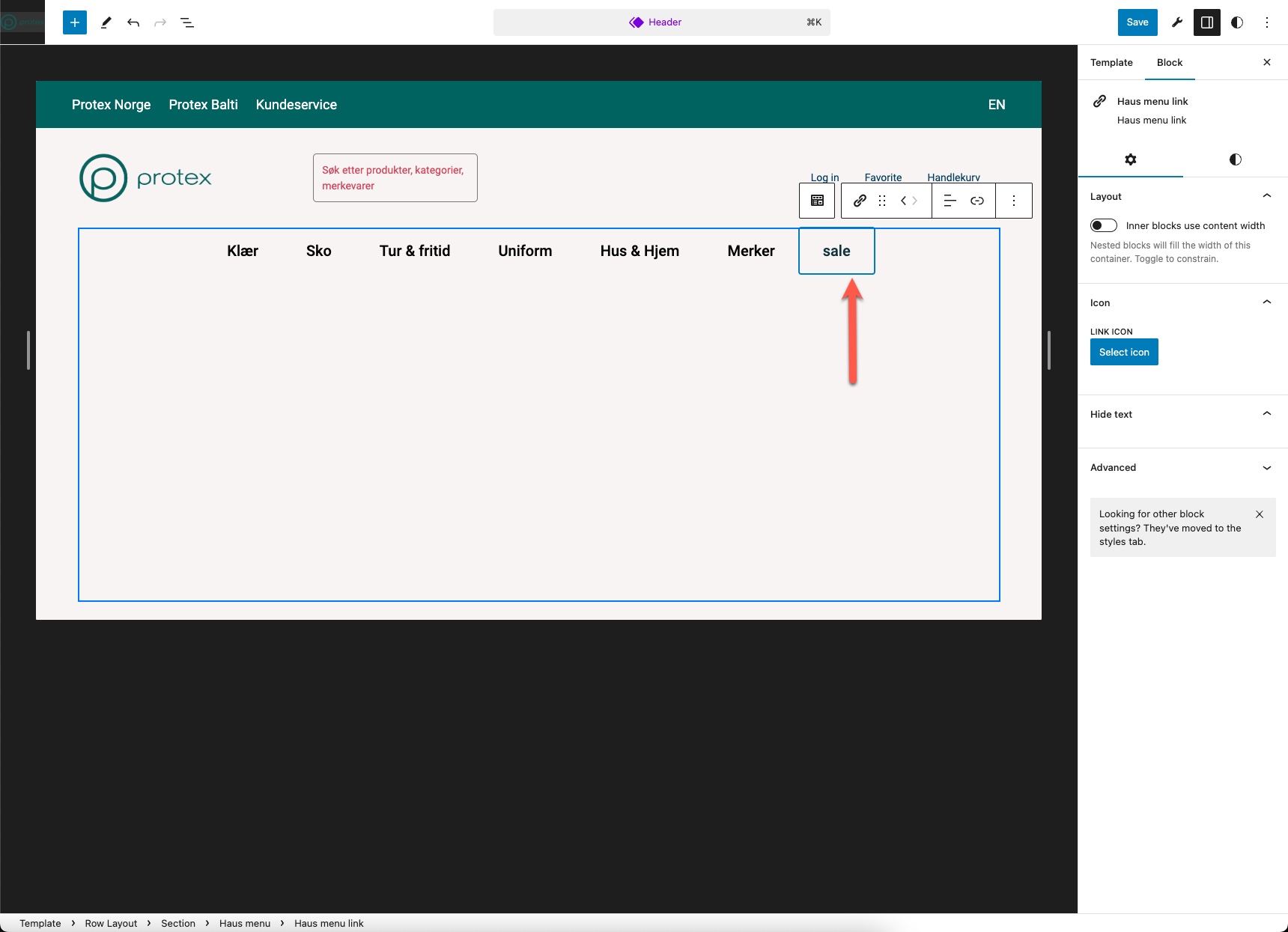The width and height of the screenshot is (1288, 932).
Task: Save the header template
Action: coord(1137,22)
